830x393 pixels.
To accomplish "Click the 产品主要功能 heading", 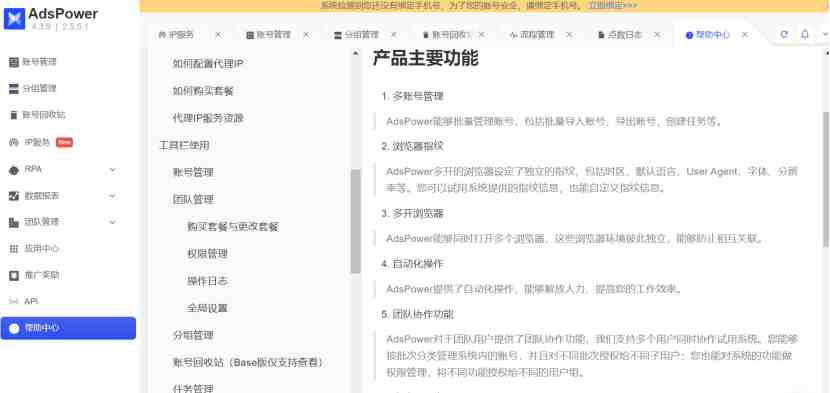I will [x=426, y=58].
